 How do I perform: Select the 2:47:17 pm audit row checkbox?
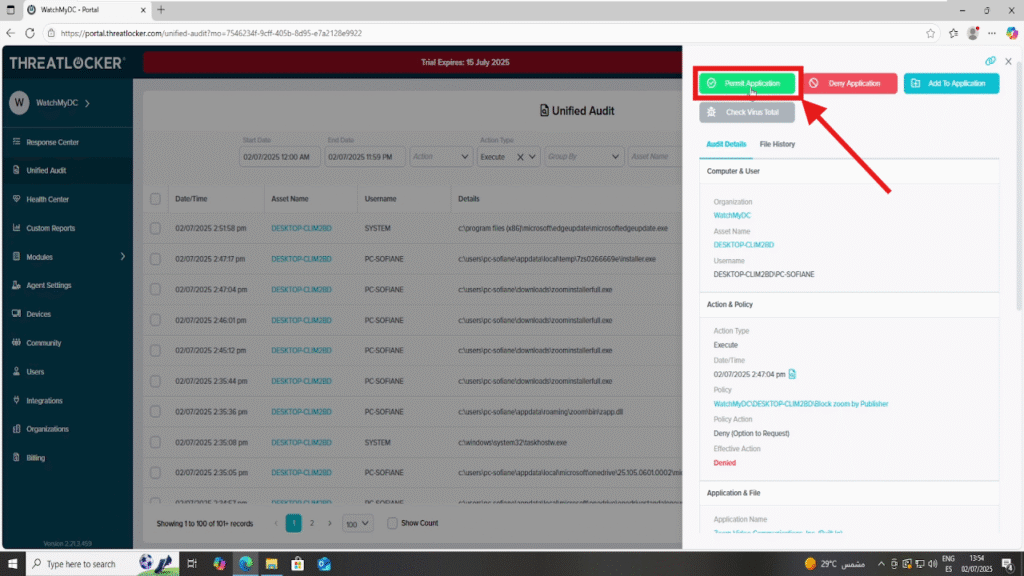(155, 259)
